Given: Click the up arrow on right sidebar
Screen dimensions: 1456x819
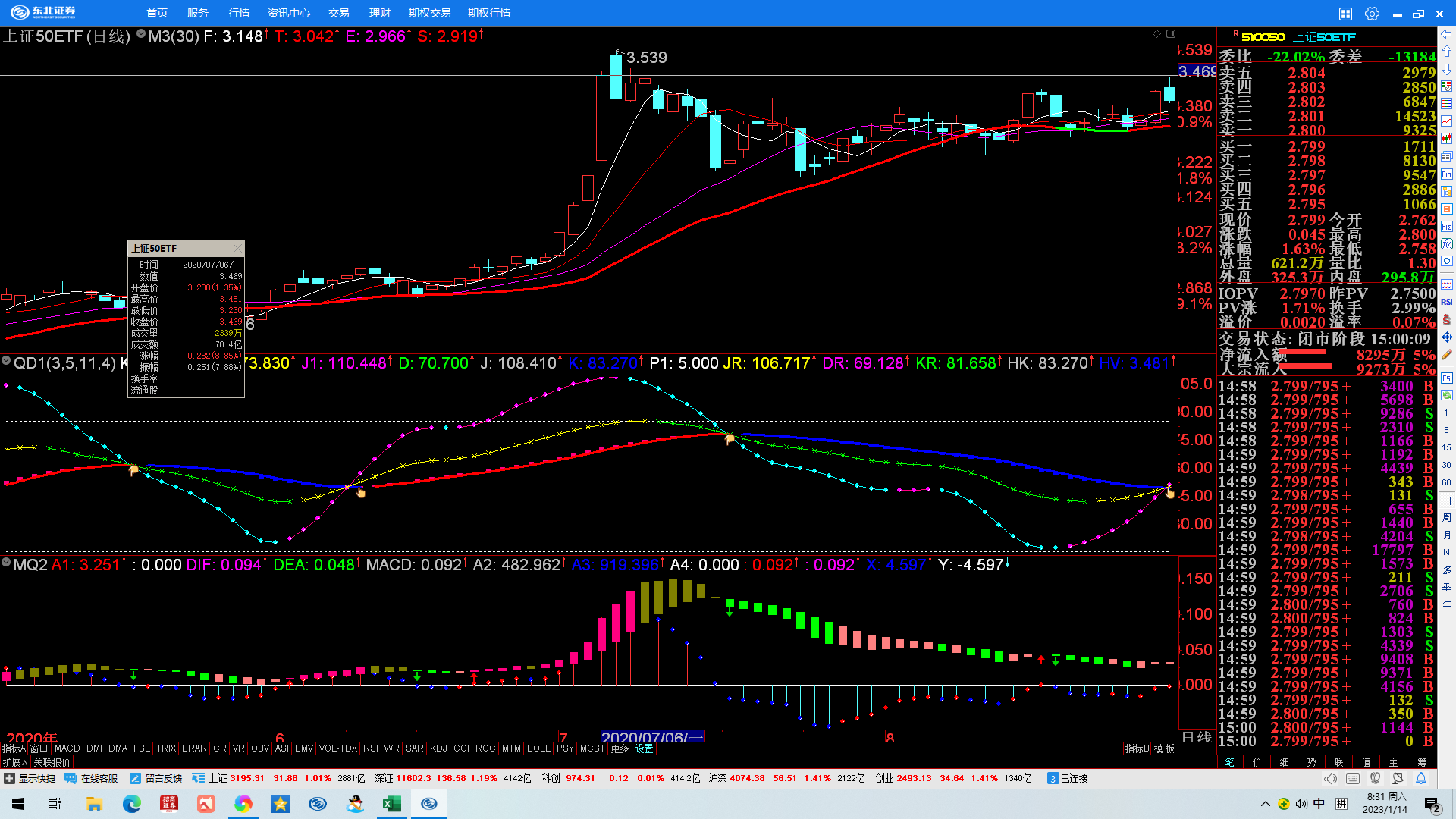Looking at the screenshot, I should [1447, 52].
